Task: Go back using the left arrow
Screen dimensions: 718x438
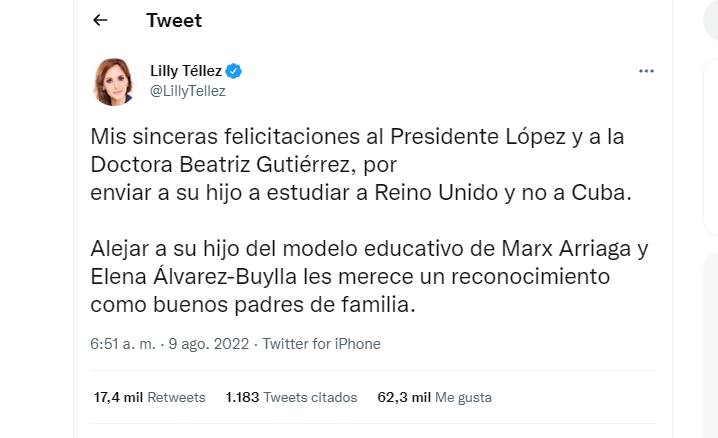Action: (100, 20)
